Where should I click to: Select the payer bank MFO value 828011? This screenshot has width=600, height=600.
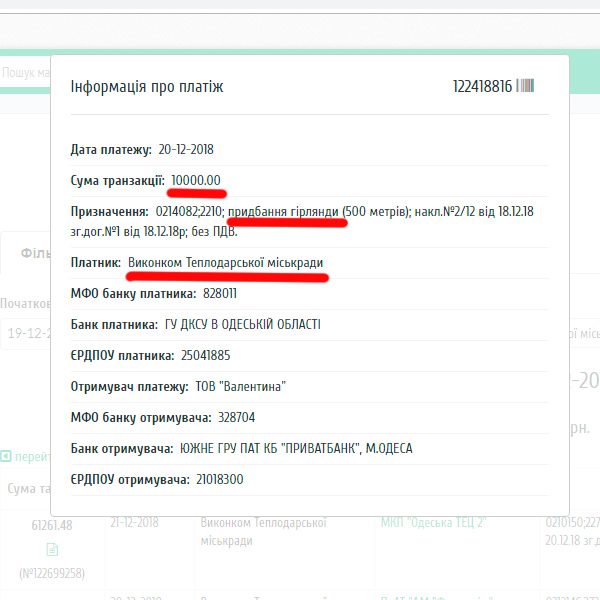(x=220, y=293)
